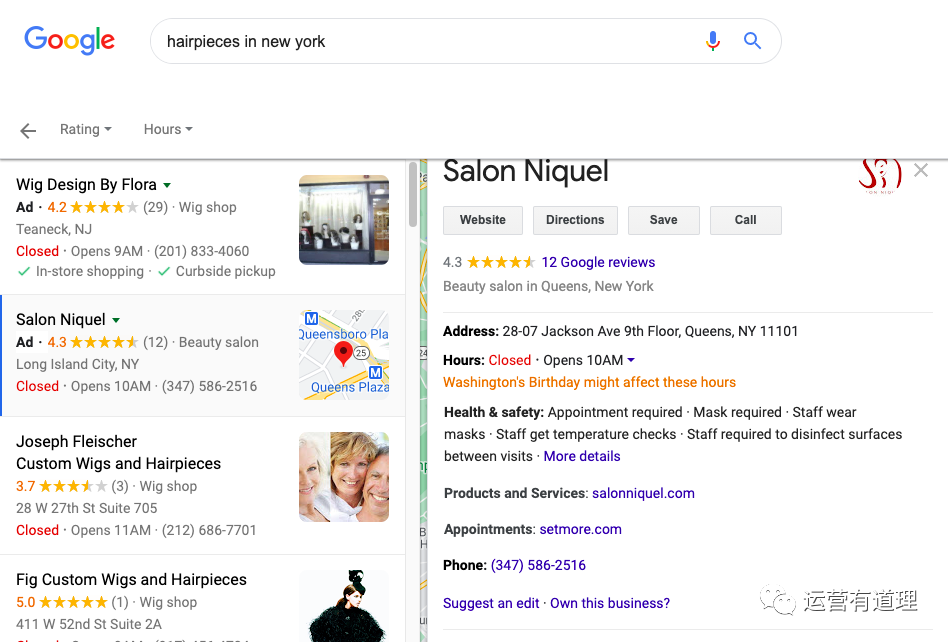The image size is (948, 642).
Task: Click the In-store shopping label
Action: [x=89, y=271]
